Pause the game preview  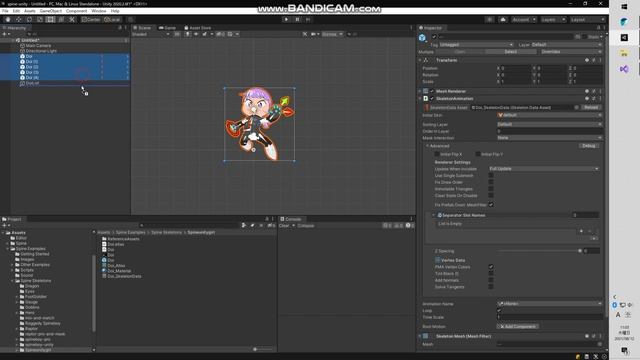[297, 19]
